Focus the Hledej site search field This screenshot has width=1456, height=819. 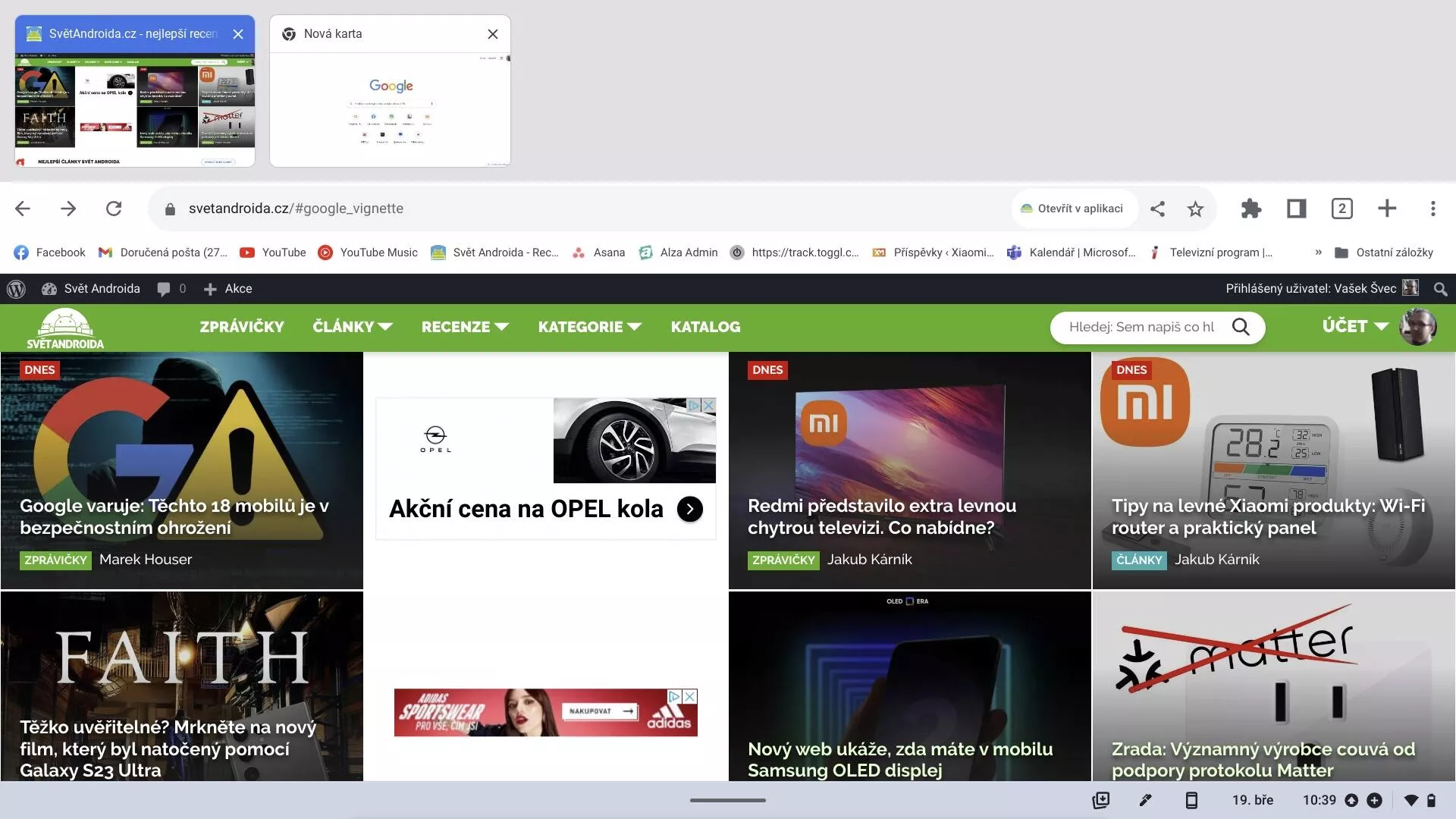coord(1141,327)
